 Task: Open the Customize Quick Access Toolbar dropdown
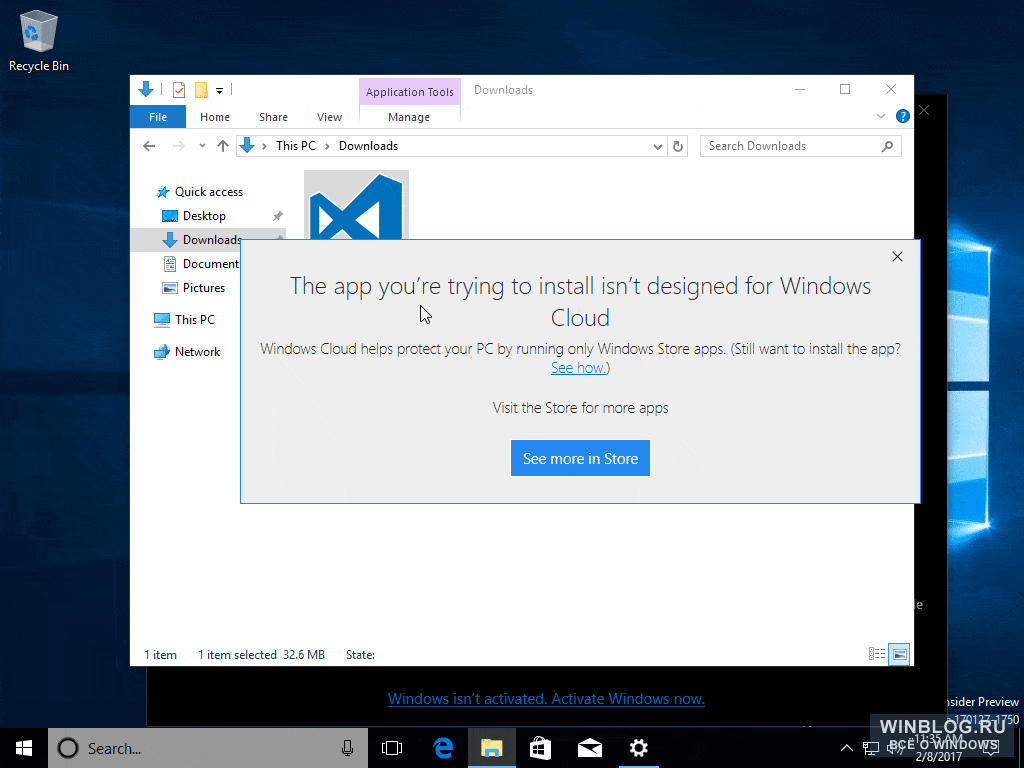tap(219, 91)
